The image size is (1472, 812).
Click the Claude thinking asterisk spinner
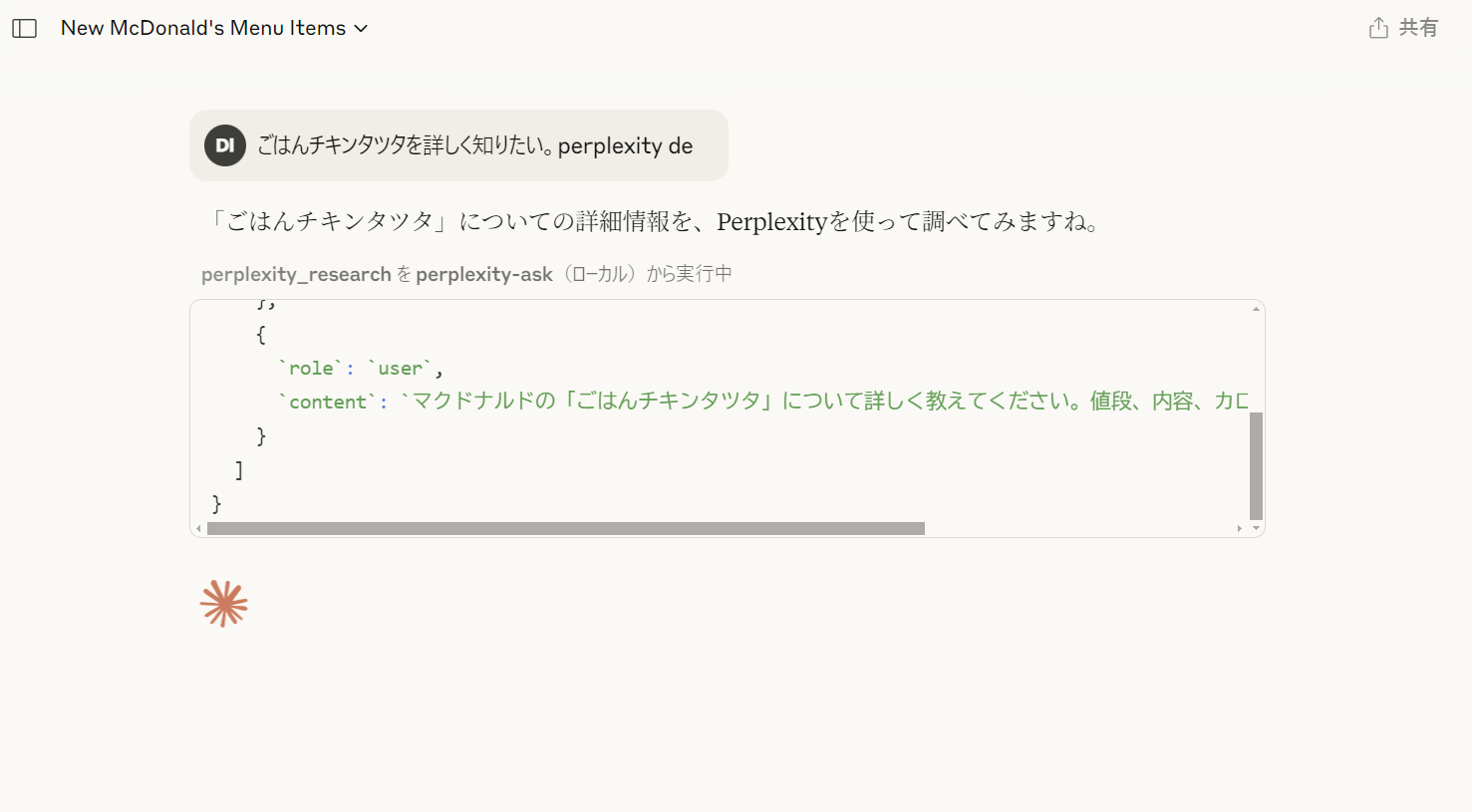[223, 602]
